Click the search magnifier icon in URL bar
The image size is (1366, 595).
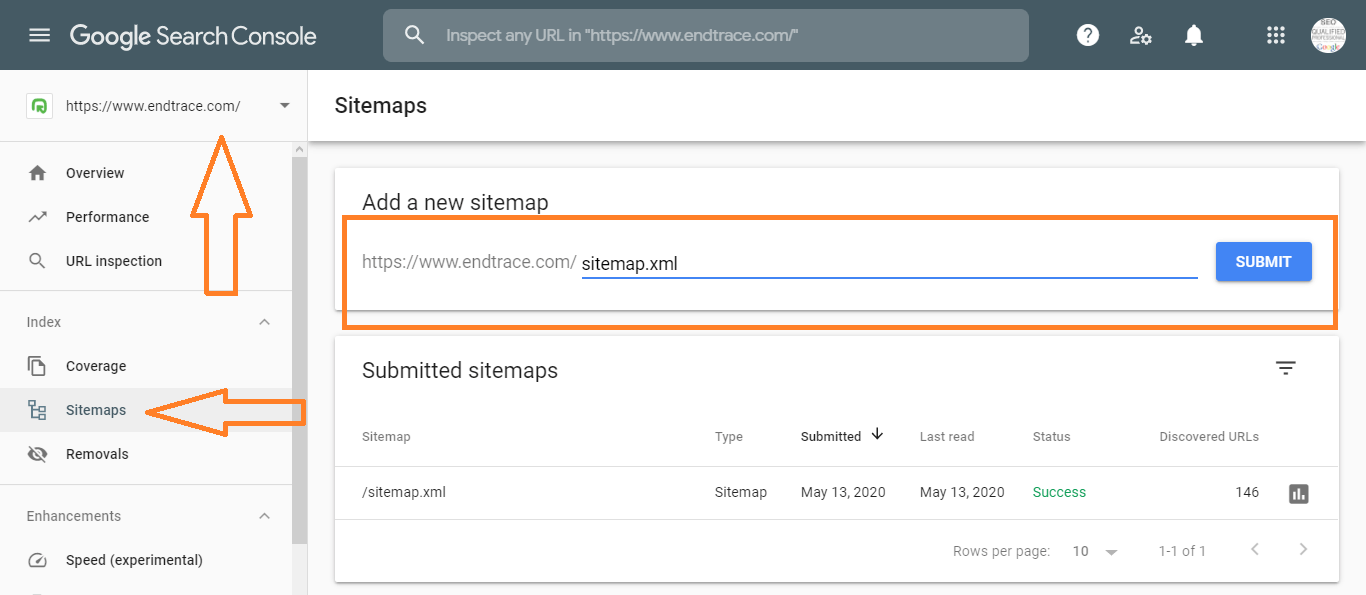[x=415, y=35]
